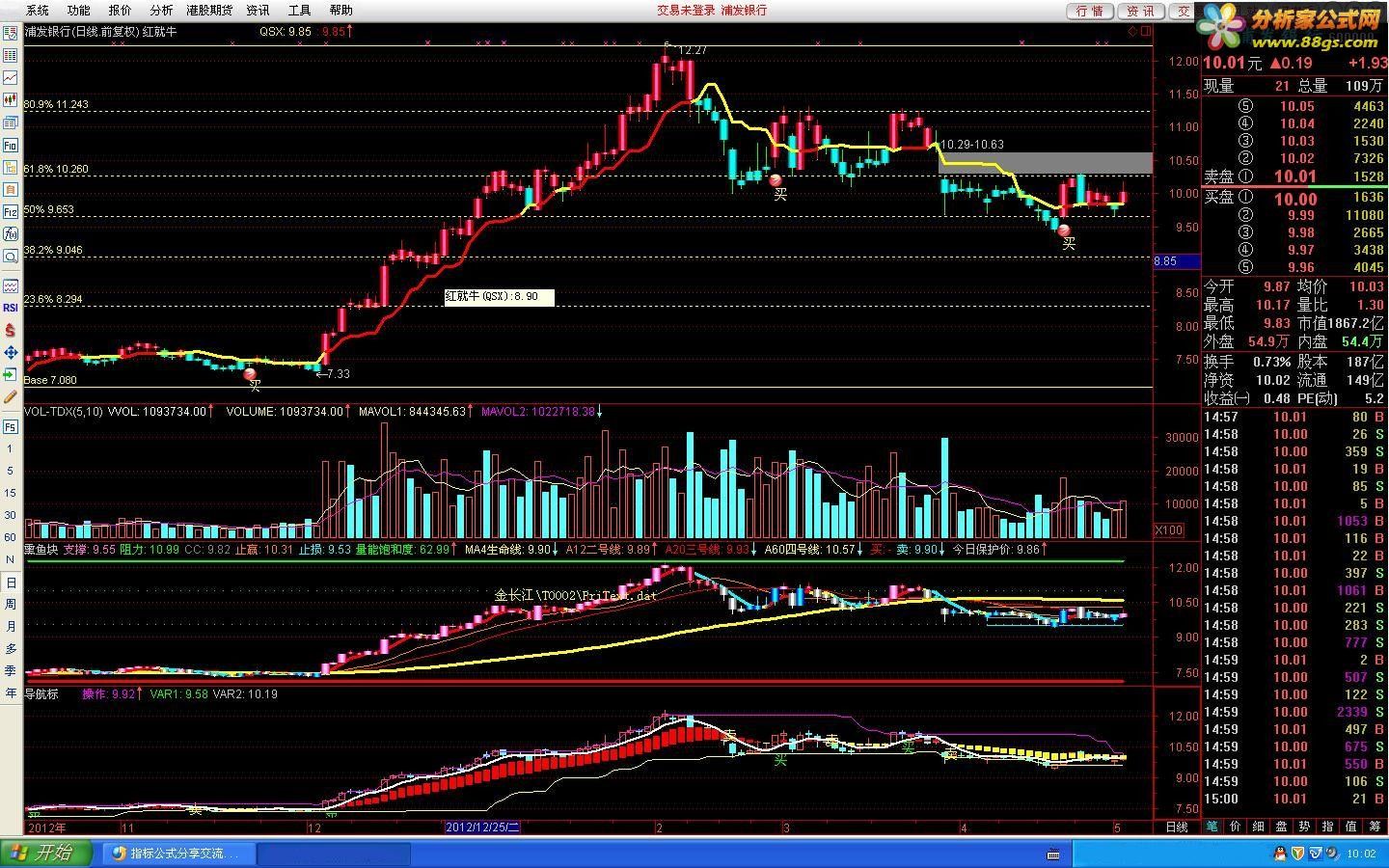Click the blue bird tray icon
Image resolution: width=1389 pixels, height=868 pixels.
[1315, 854]
